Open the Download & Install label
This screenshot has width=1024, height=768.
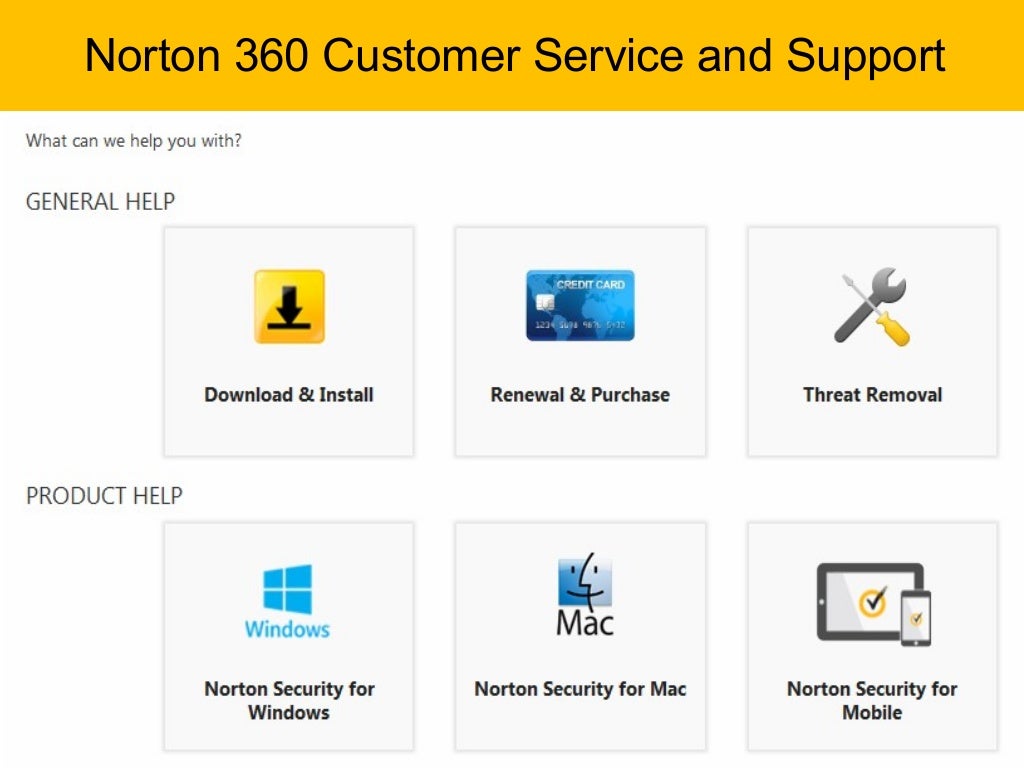click(x=289, y=394)
